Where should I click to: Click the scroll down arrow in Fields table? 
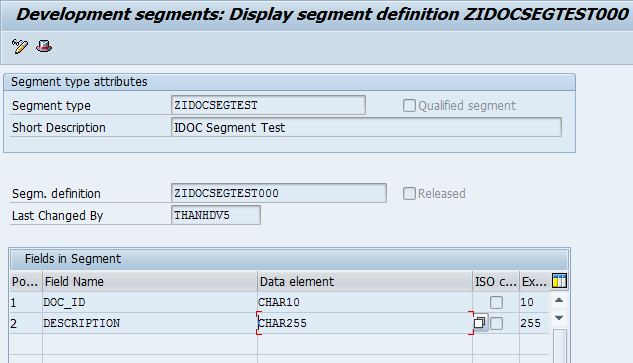559,318
